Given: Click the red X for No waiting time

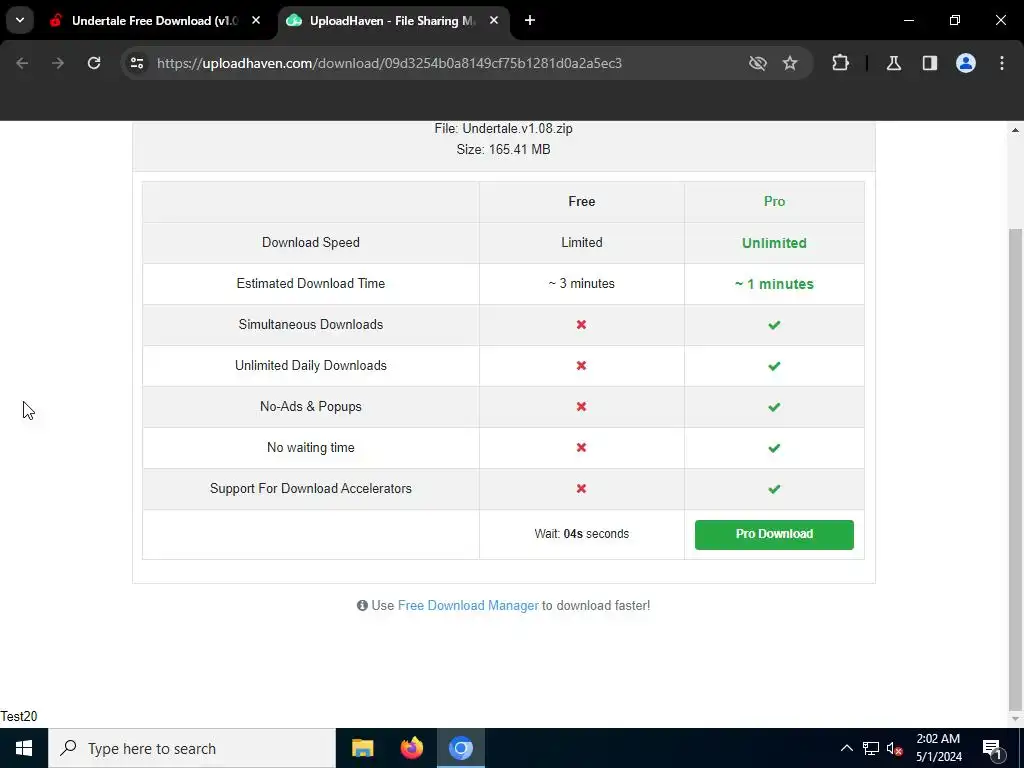Looking at the screenshot, I should [581, 447].
